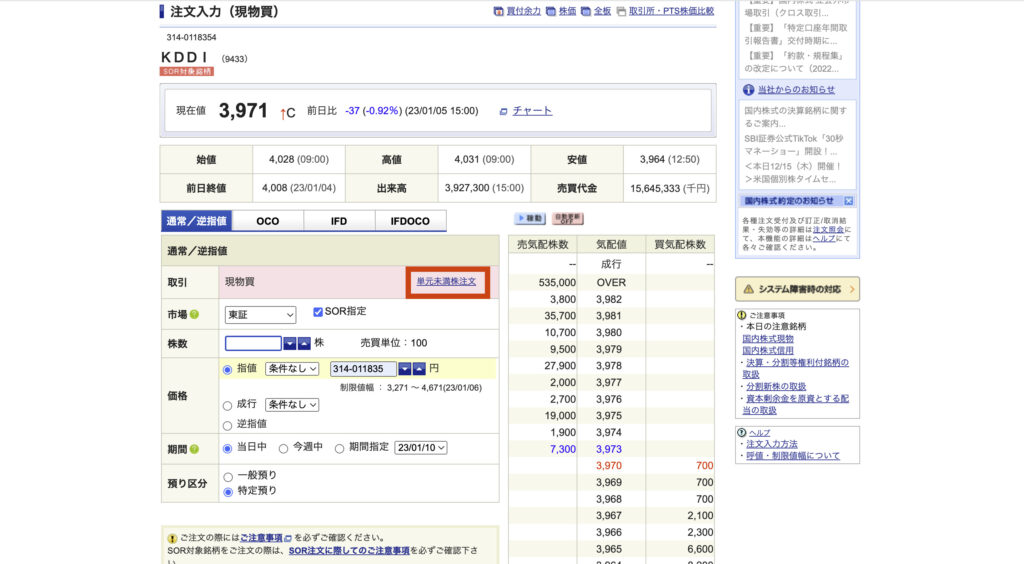The image size is (1024, 564).
Task: Open the 市場 dropdown showing 東証
Action: coord(261,315)
